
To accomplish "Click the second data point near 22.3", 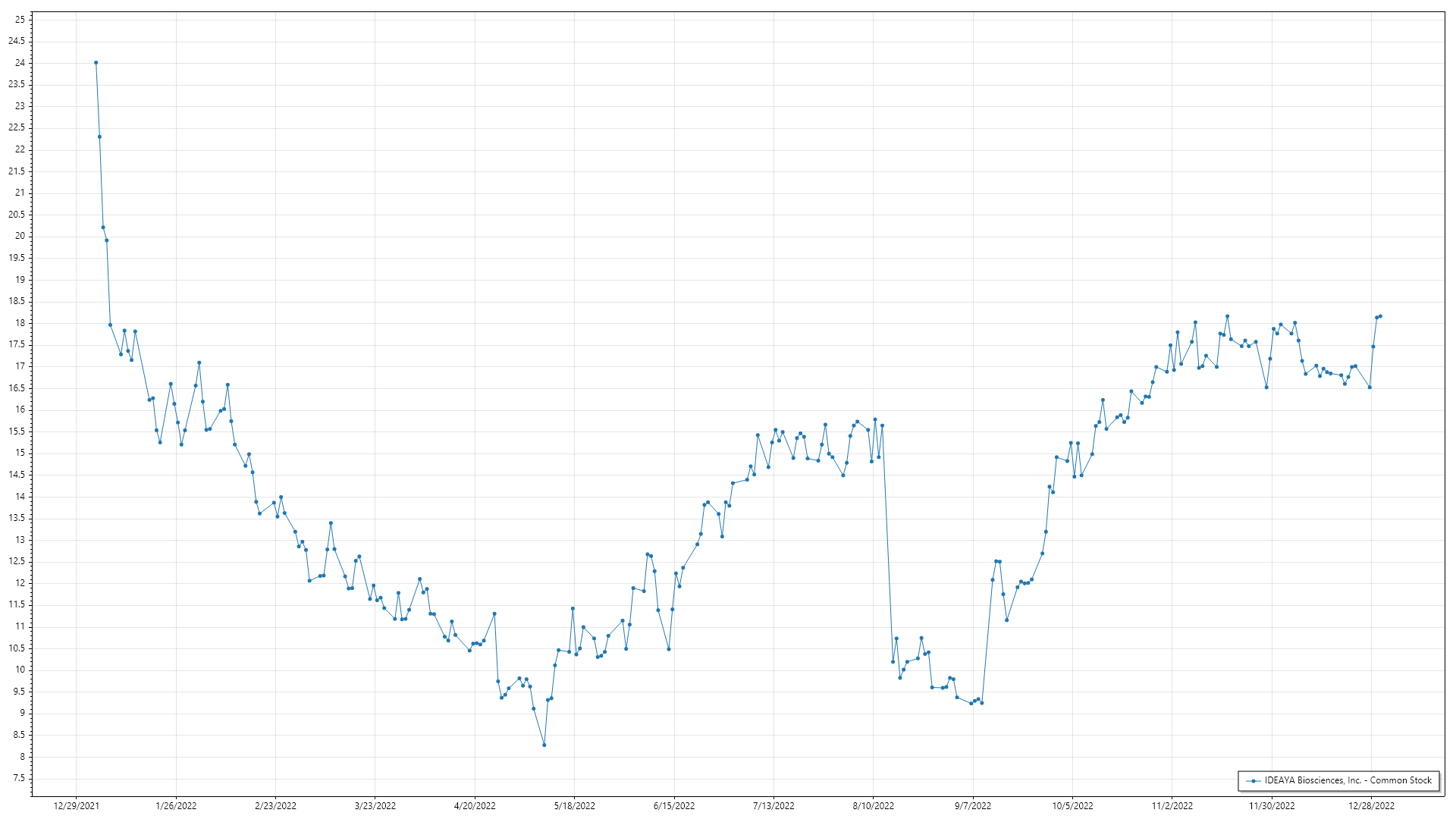I will click(x=99, y=137).
